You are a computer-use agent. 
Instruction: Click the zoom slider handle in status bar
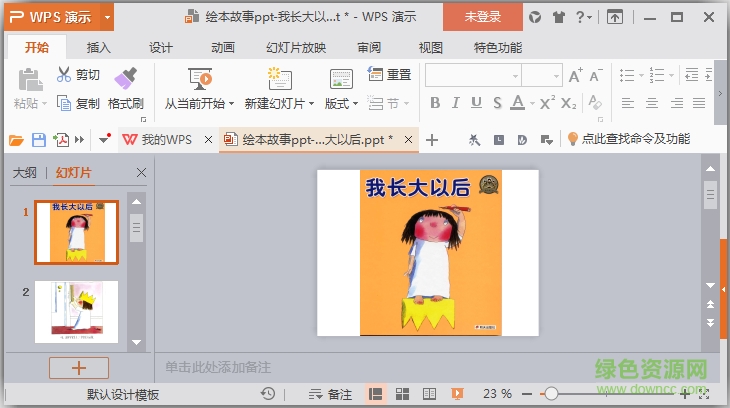coord(551,394)
